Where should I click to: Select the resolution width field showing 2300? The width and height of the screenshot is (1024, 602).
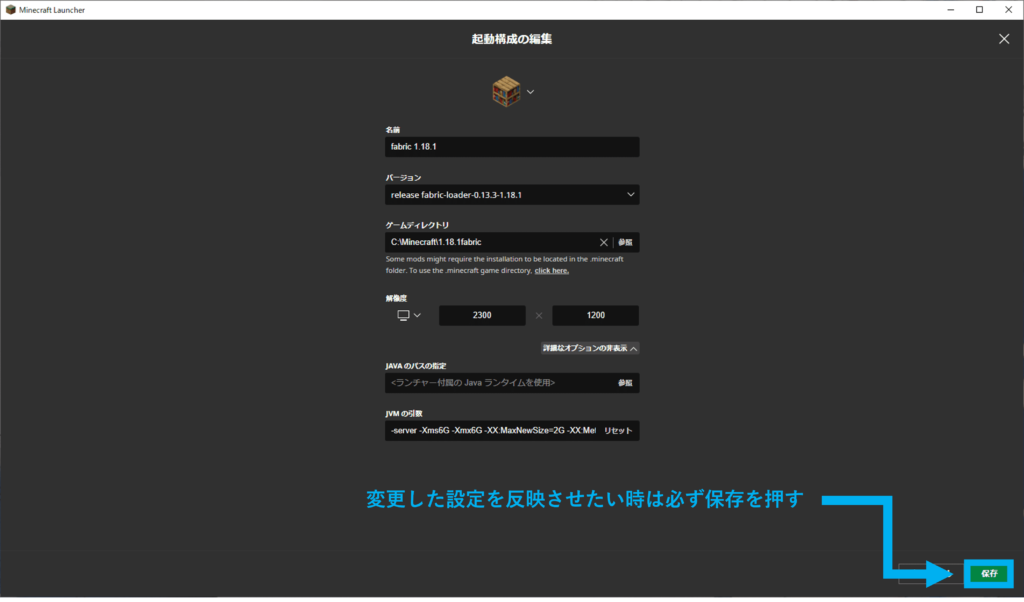(x=482, y=315)
